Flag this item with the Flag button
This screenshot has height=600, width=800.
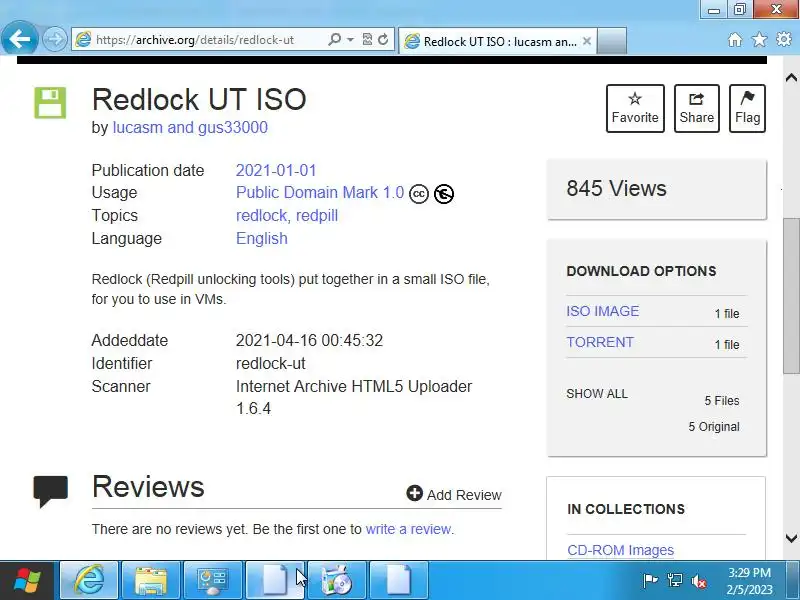click(x=747, y=108)
